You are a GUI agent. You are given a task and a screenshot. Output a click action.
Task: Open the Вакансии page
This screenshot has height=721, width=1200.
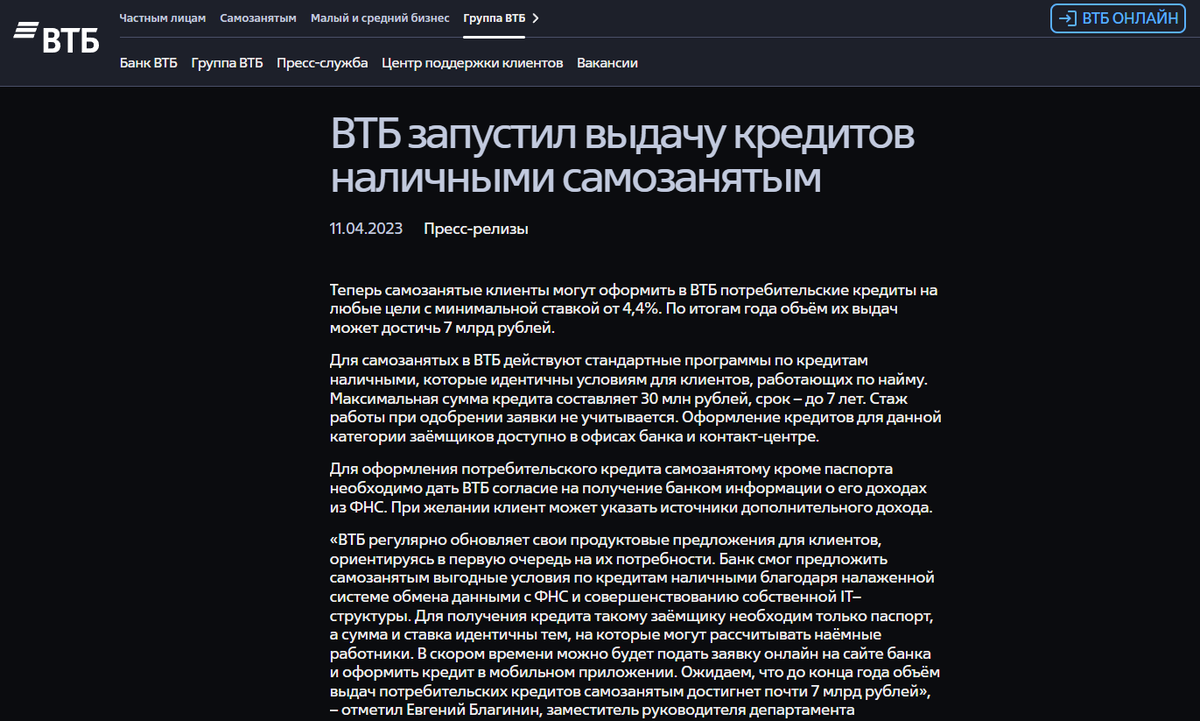607,63
